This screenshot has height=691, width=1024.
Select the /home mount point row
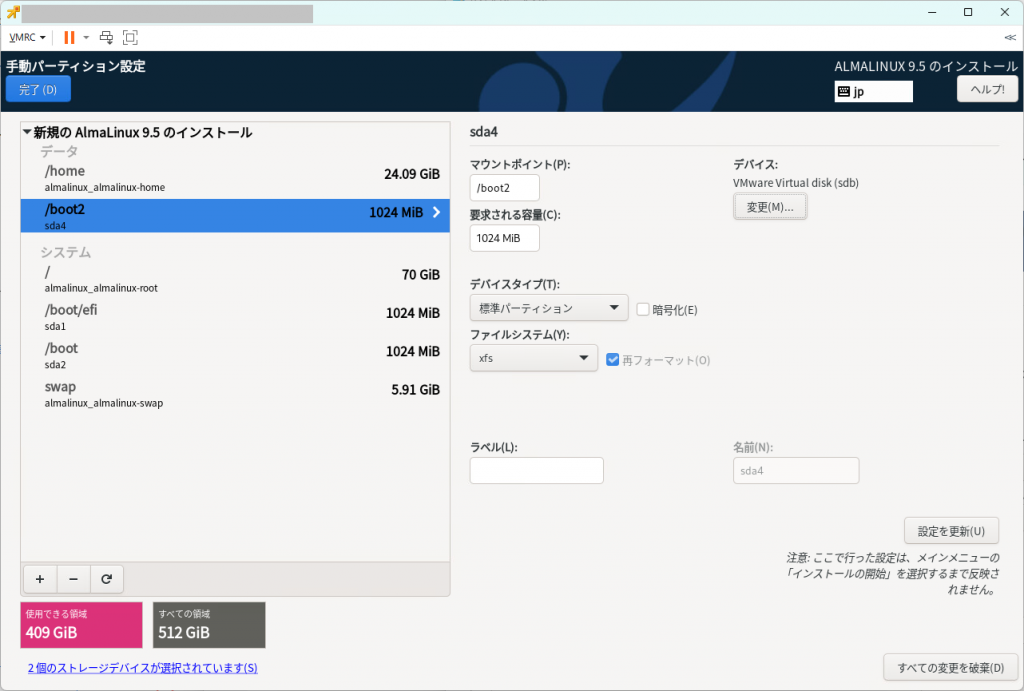tap(235, 178)
